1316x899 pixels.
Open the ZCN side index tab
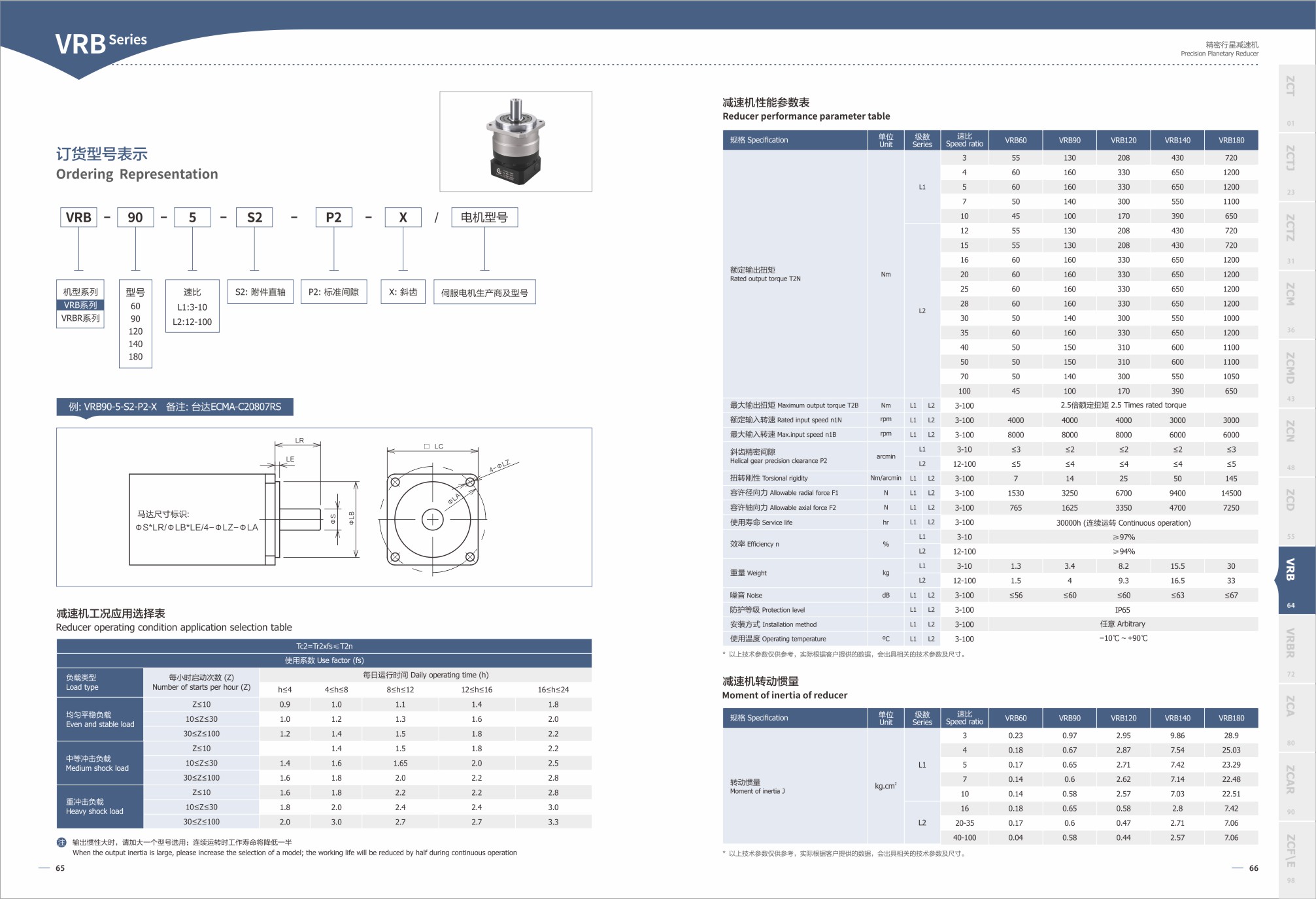1296,441
